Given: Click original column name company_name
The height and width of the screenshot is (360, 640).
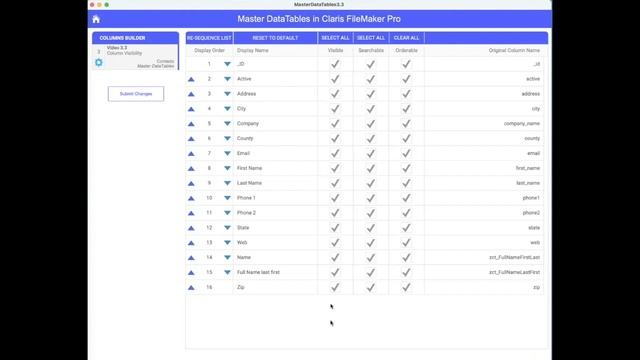Looking at the screenshot, I should [x=522, y=124].
